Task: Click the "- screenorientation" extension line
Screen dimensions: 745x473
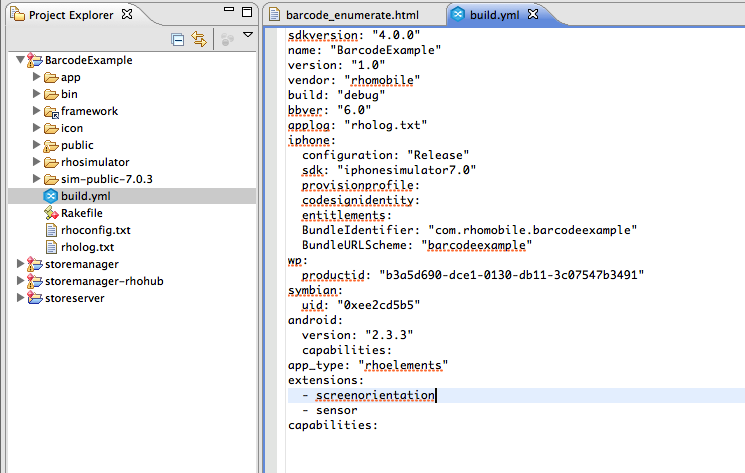Action: (x=369, y=395)
